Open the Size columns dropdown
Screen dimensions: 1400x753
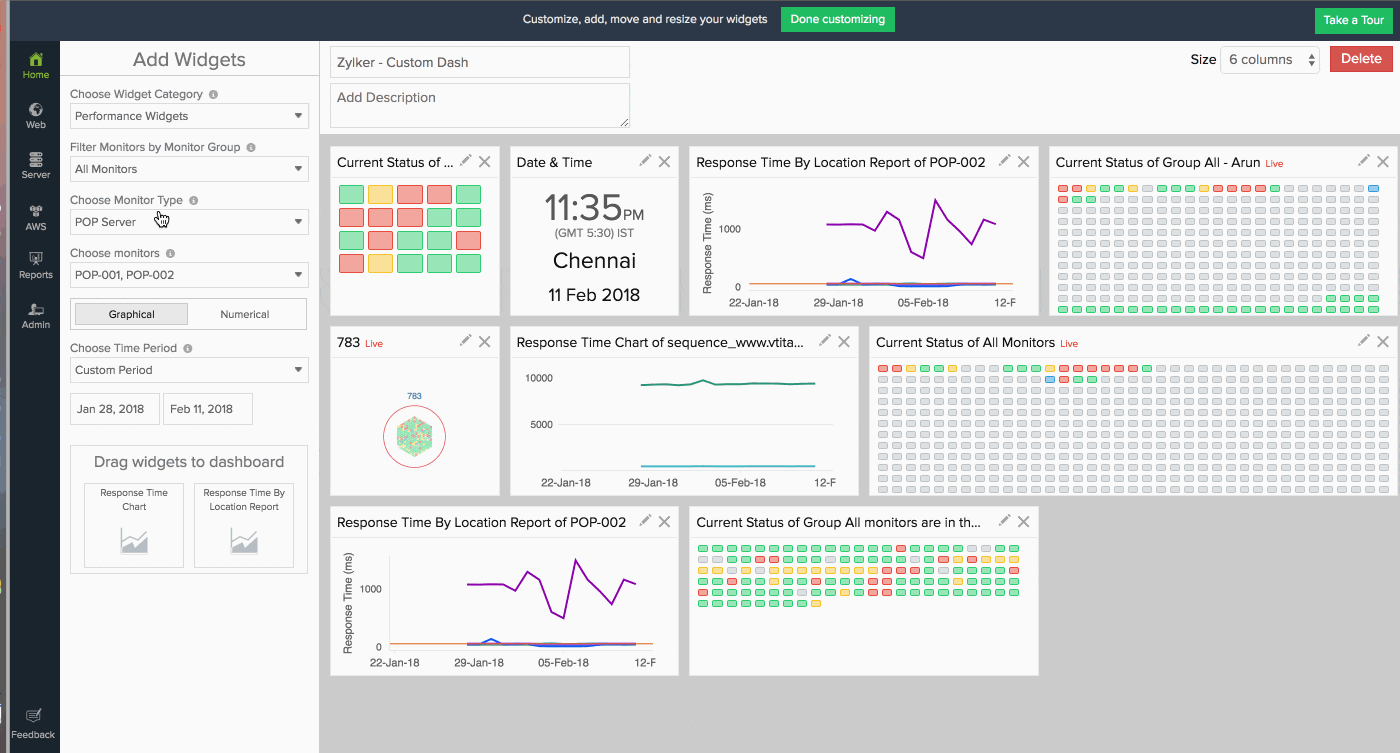[x=1269, y=60]
